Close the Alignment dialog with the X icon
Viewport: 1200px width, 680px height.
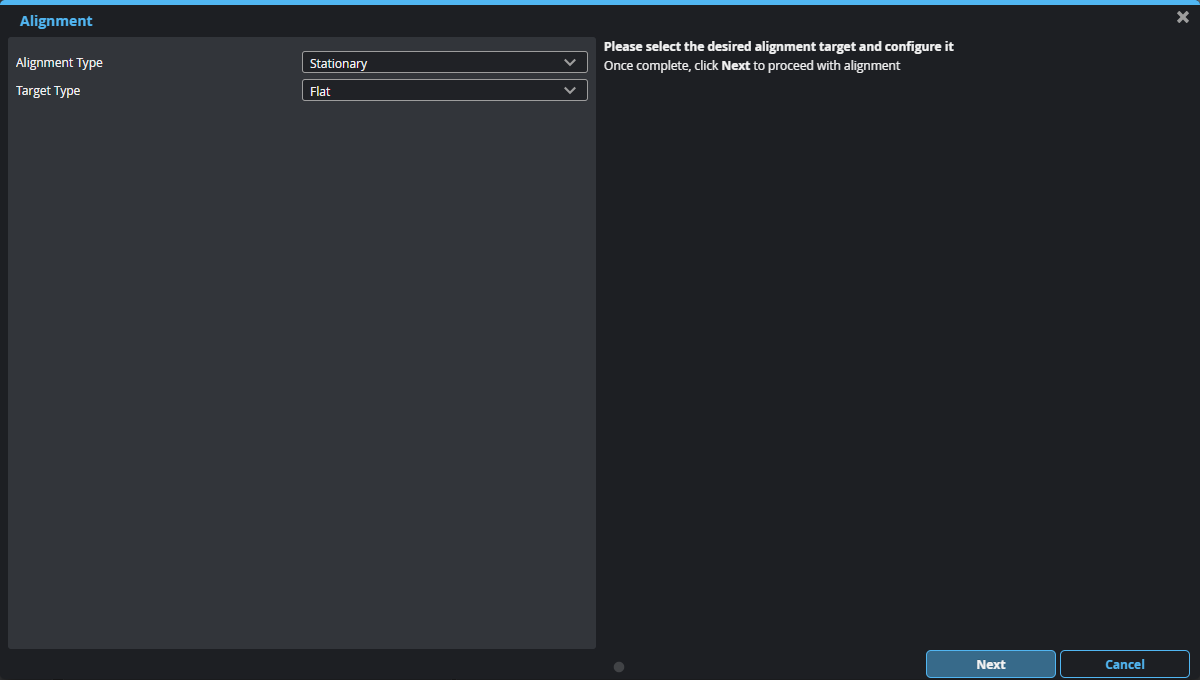(x=1183, y=17)
